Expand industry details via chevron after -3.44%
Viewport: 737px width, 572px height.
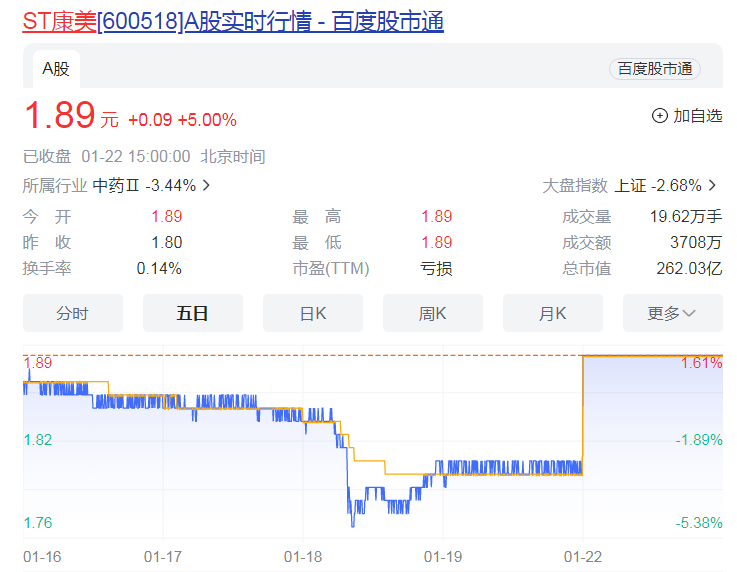click(x=206, y=186)
